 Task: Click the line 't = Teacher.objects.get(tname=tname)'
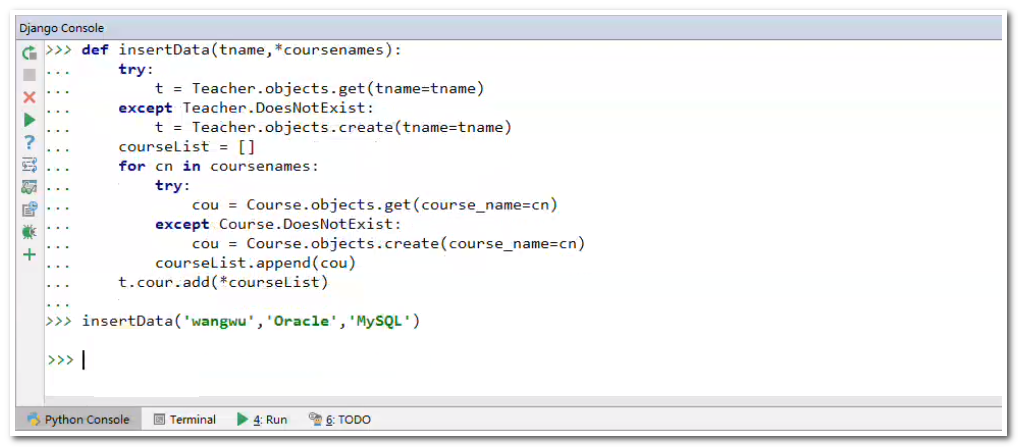point(319,89)
